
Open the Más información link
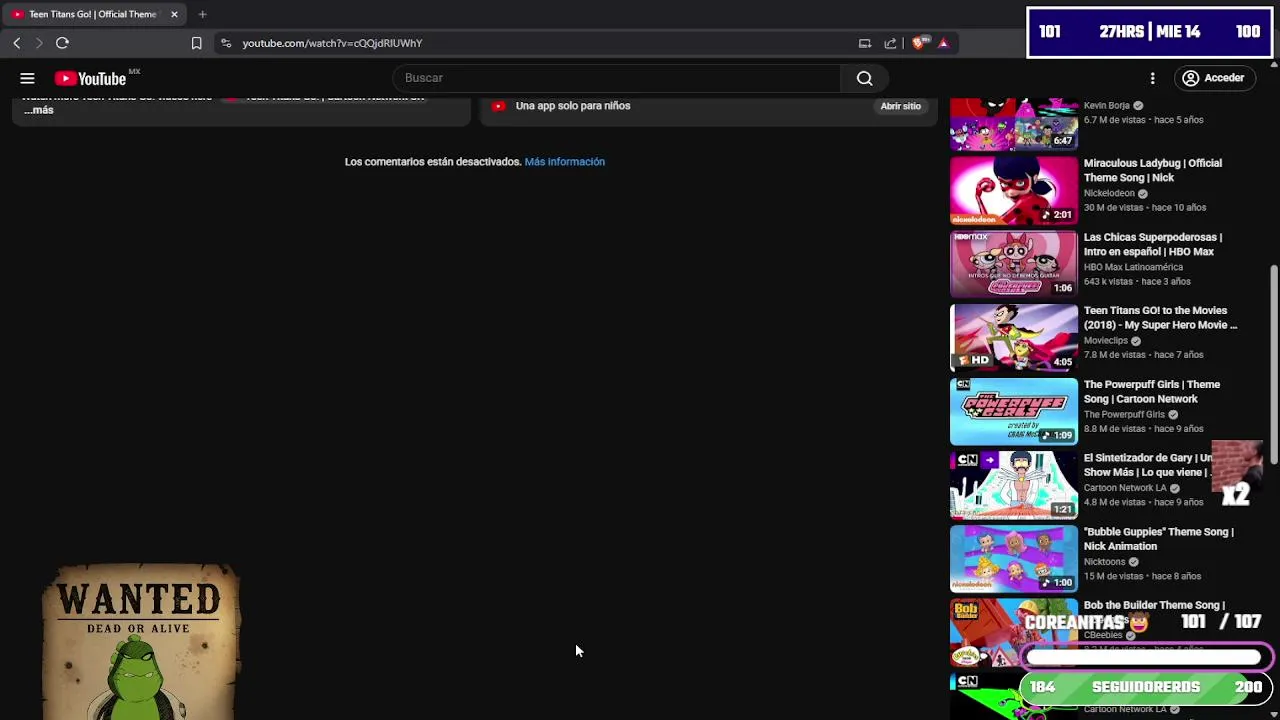pyautogui.click(x=564, y=161)
